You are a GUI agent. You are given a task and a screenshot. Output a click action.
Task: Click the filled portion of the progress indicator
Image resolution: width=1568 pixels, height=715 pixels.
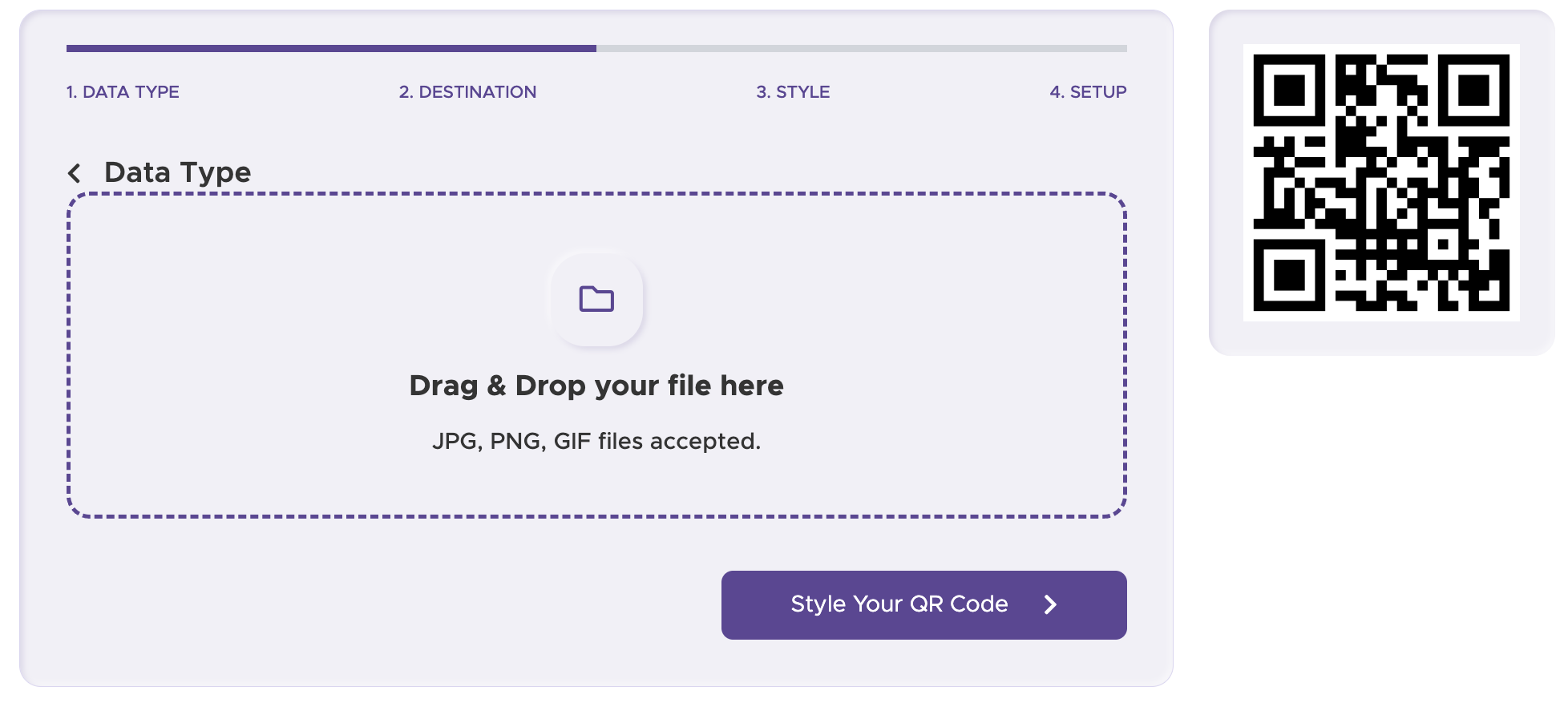coord(321,49)
